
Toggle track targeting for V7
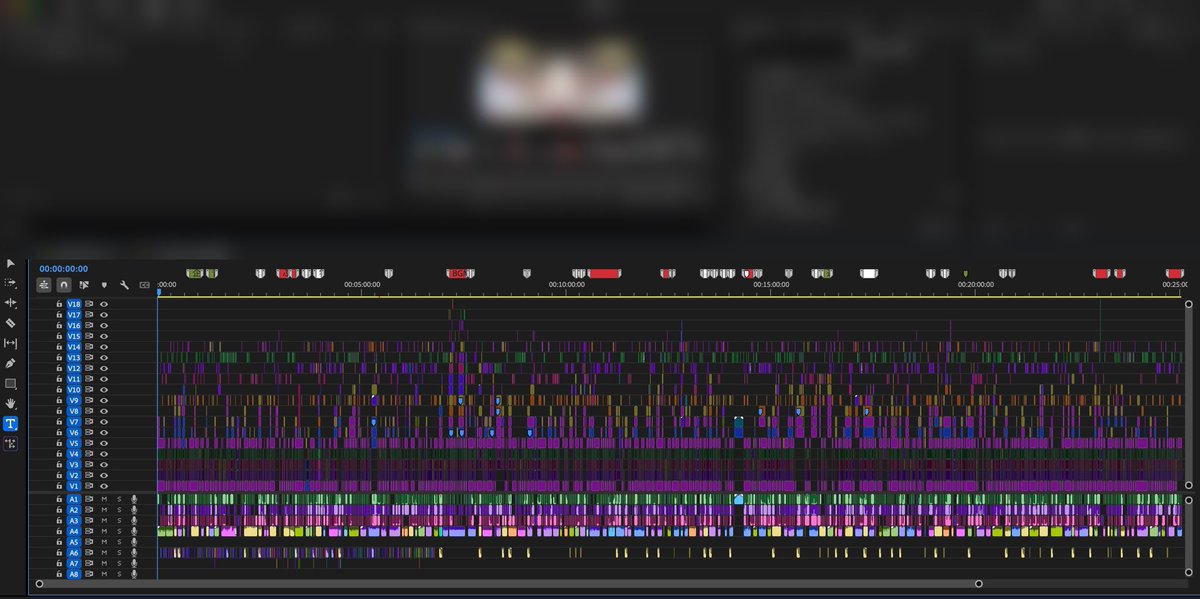coord(74,422)
